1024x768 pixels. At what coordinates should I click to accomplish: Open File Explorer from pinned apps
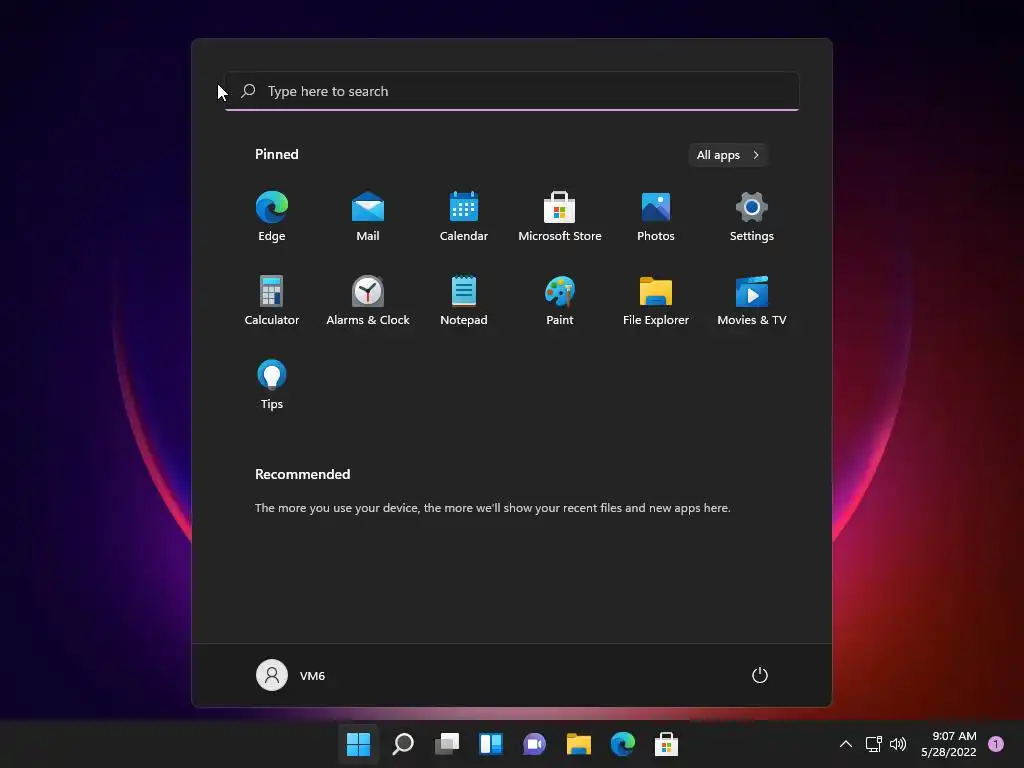pos(656,300)
